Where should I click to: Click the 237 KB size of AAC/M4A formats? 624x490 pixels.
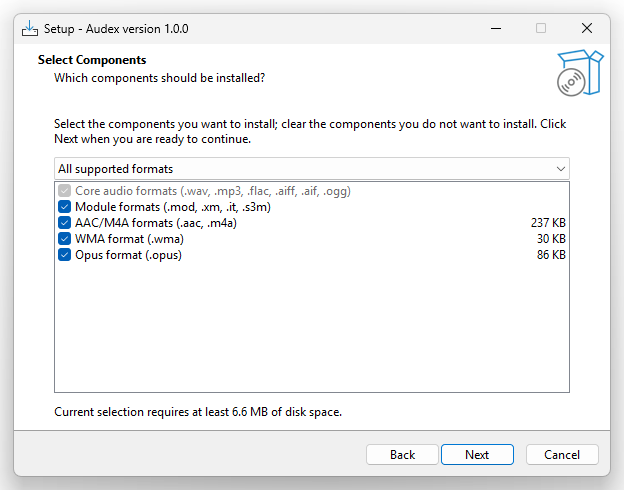point(548,223)
